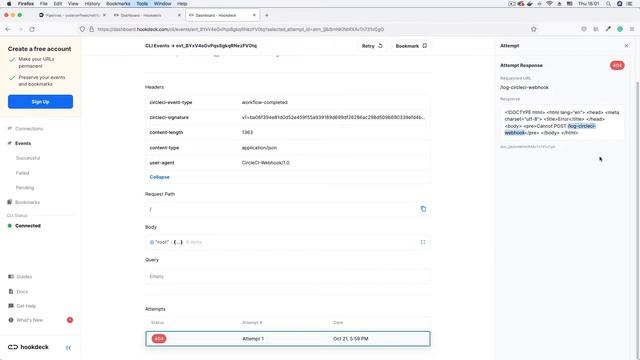Click the 404 badge in attempts table
The image size is (640, 360).
click(x=159, y=339)
